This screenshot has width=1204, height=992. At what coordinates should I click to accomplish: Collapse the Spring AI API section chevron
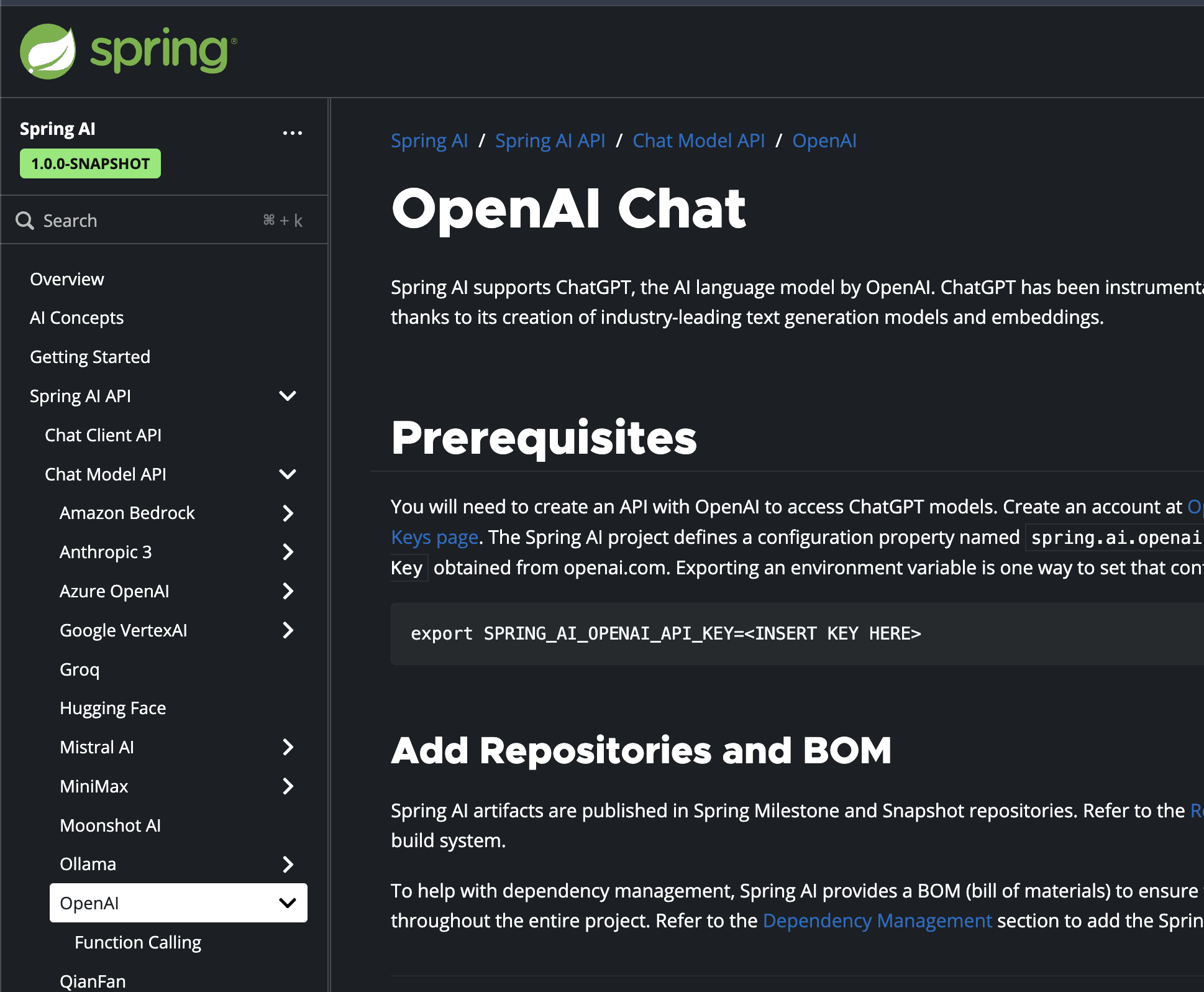pyautogui.click(x=288, y=396)
